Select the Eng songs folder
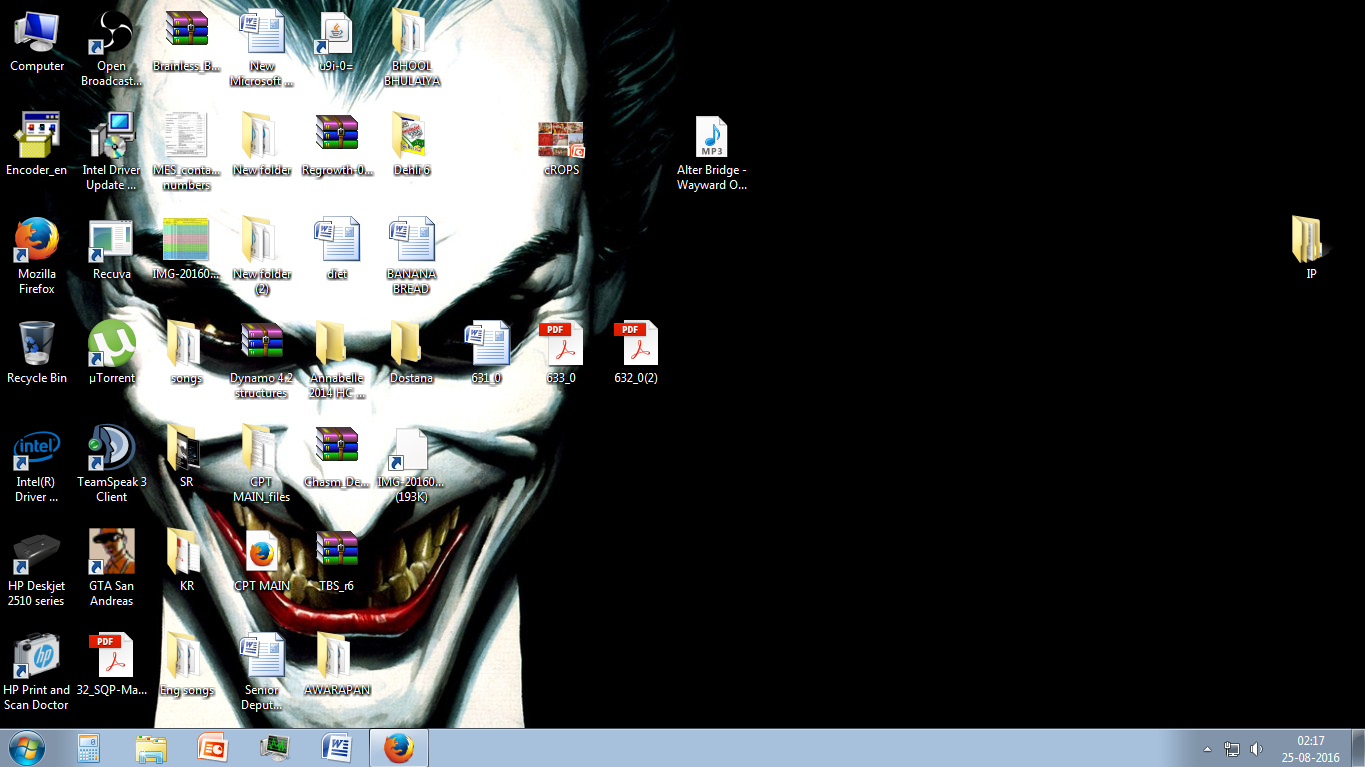Viewport: 1365px width, 767px height. (187, 665)
